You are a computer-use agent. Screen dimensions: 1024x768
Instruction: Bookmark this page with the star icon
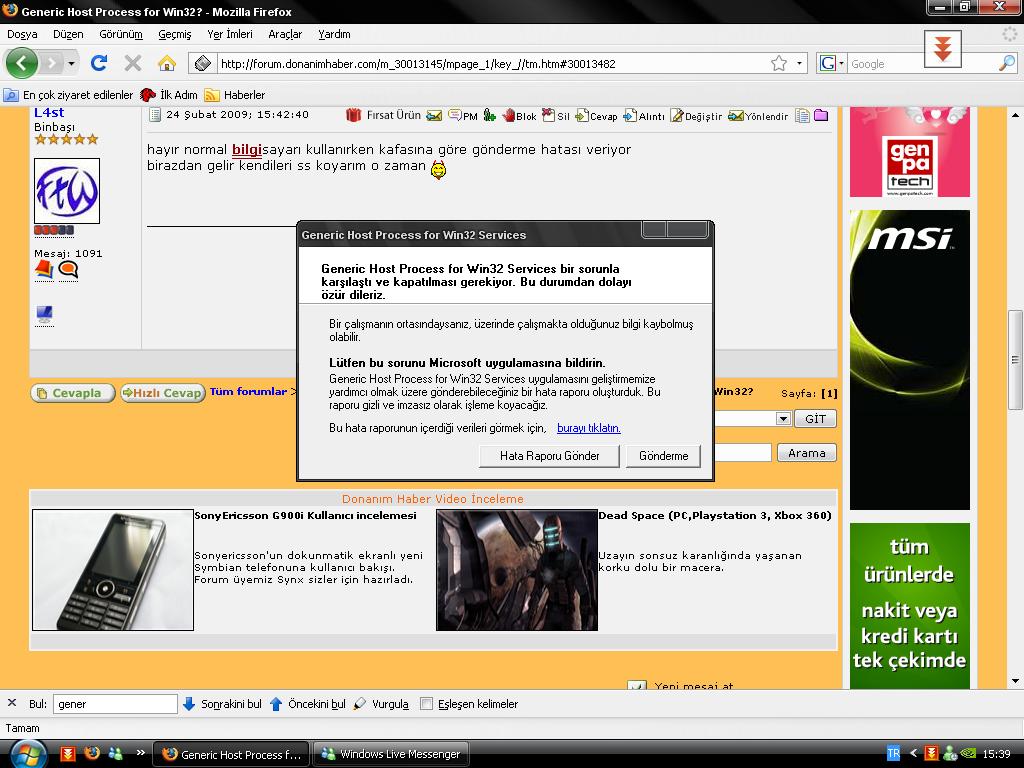click(778, 63)
